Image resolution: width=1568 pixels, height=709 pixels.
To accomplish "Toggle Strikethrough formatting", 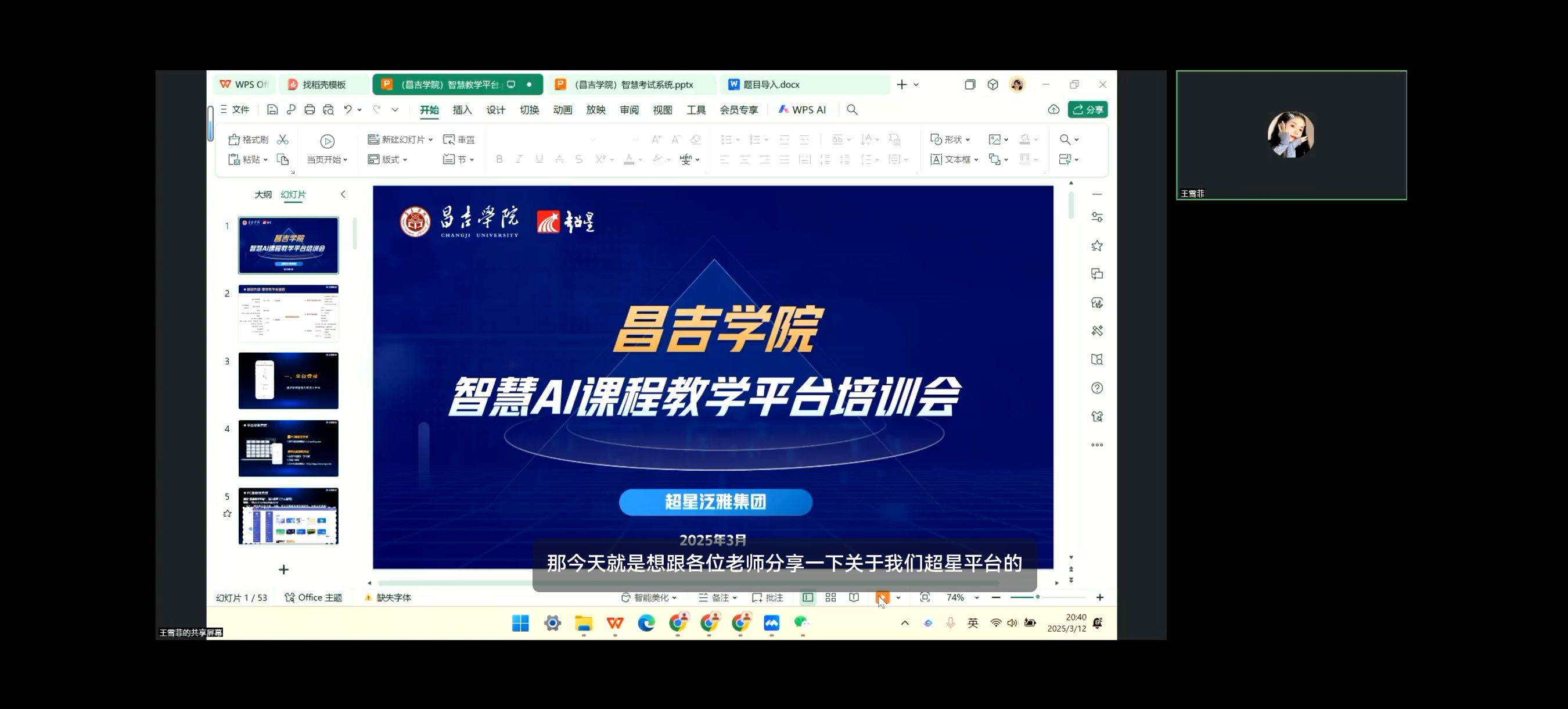I will click(559, 159).
